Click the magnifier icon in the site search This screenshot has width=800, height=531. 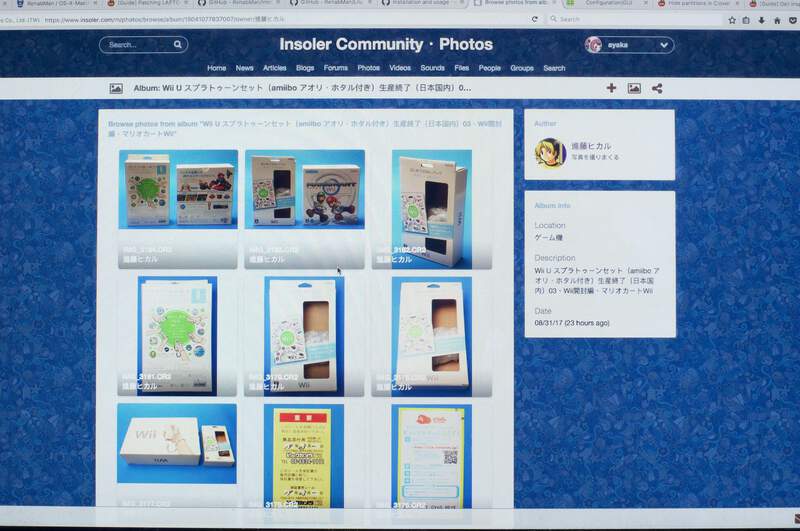[x=178, y=44]
